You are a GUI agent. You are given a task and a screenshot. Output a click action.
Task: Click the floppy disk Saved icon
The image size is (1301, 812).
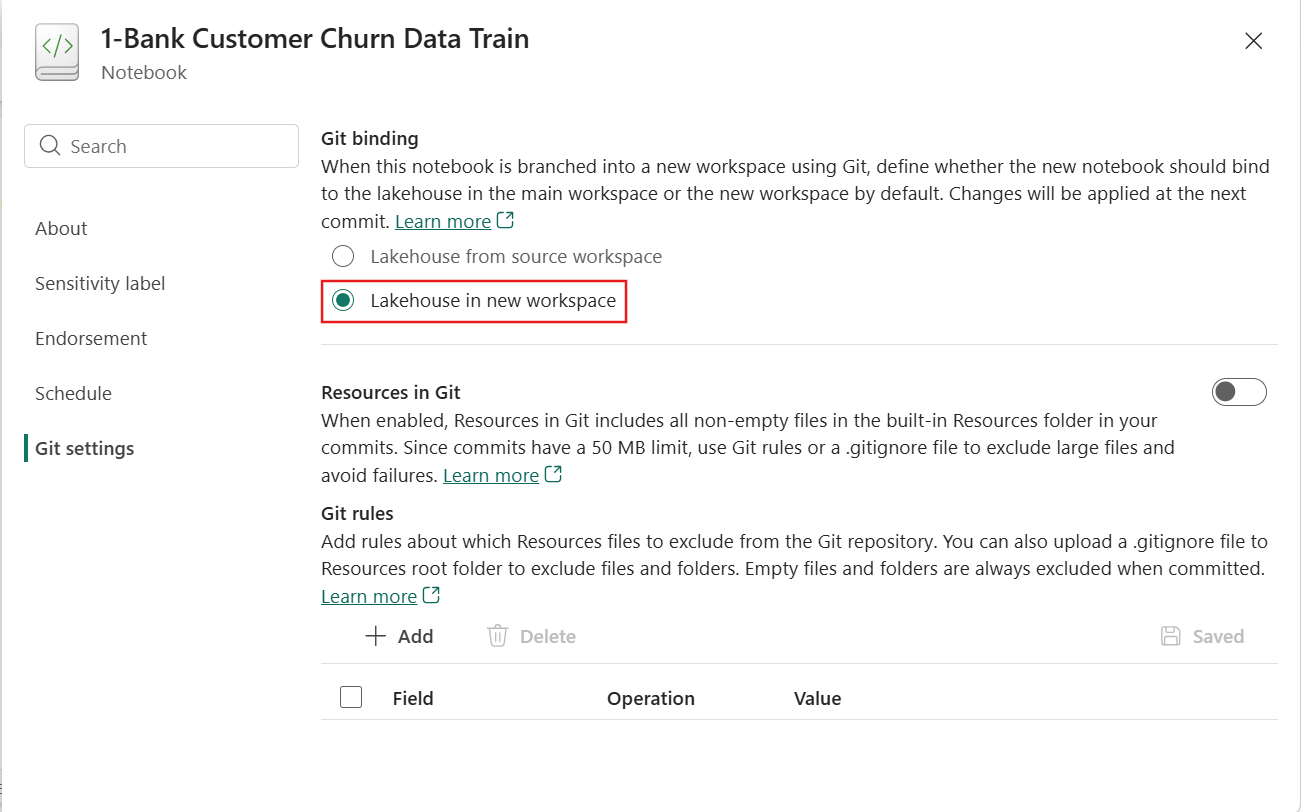click(1170, 636)
